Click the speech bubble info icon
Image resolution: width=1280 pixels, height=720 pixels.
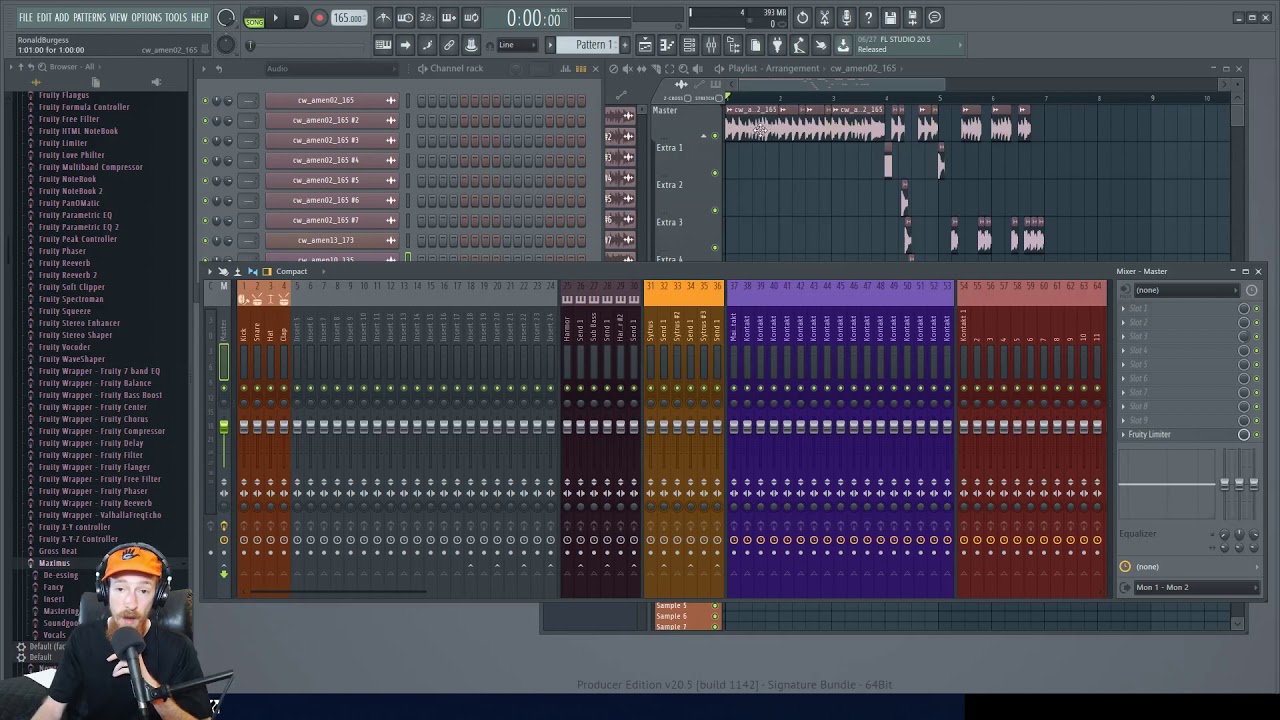(935, 18)
